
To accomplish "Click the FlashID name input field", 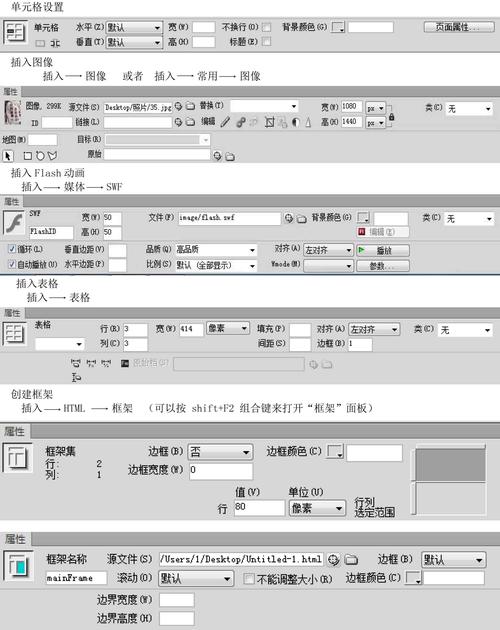I will 51,232.
